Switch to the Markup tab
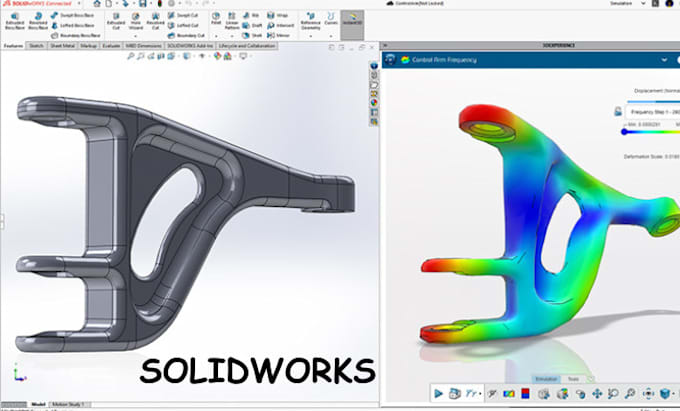Screen dimensions: 680x411 click(x=88, y=46)
